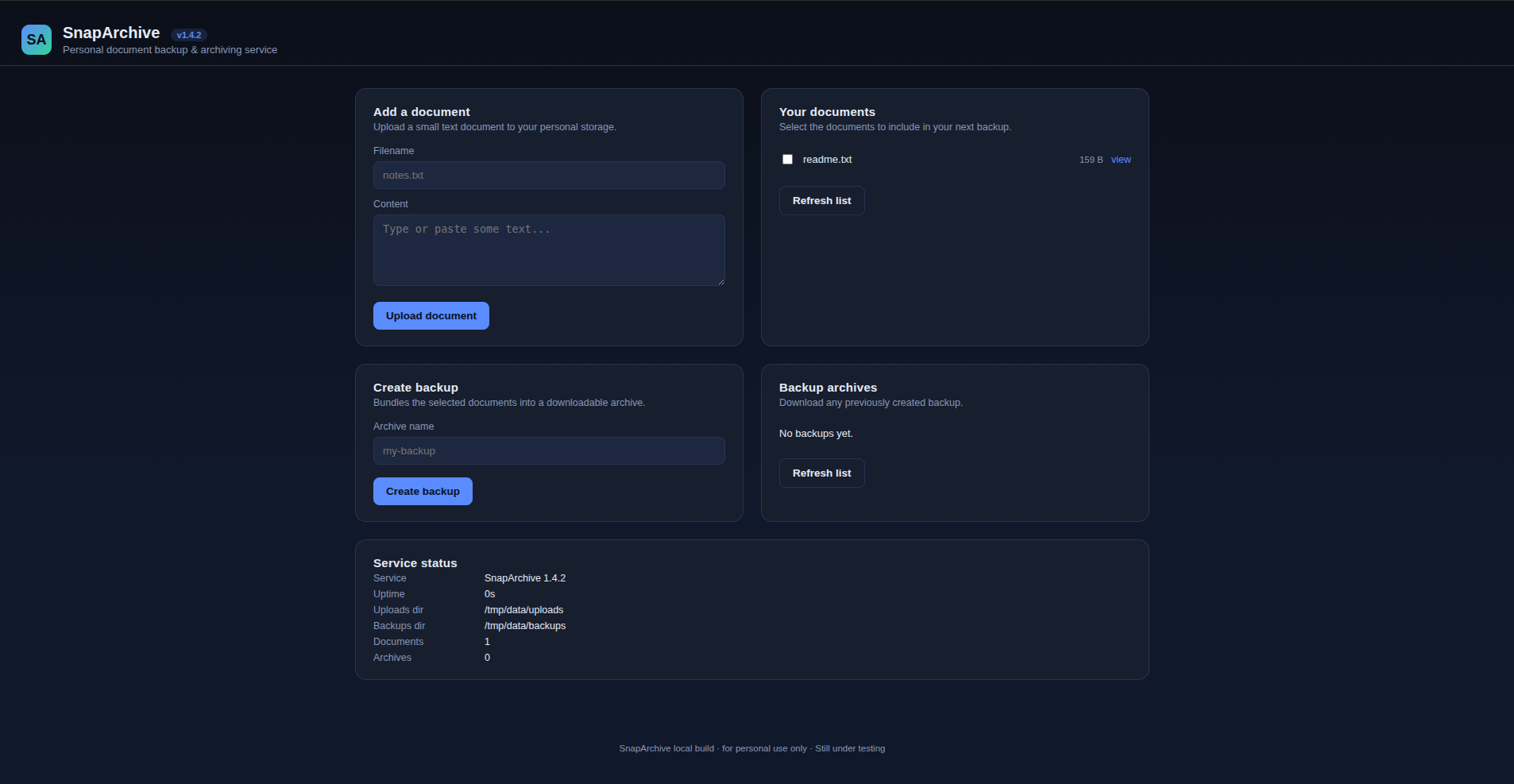Focus the Filename input field

click(549, 176)
